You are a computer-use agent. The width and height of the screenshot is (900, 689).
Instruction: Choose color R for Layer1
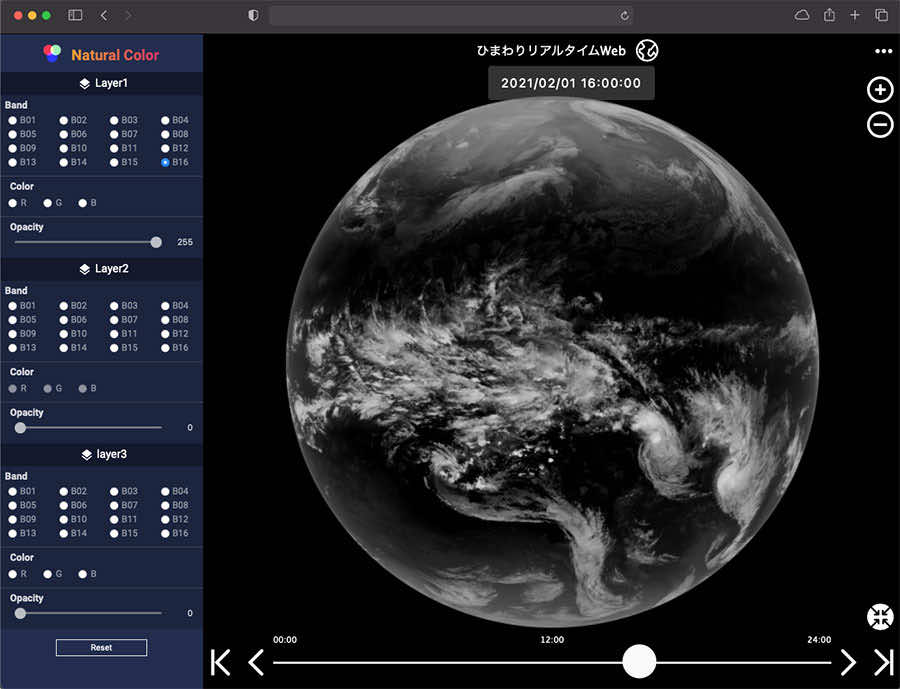[13, 203]
